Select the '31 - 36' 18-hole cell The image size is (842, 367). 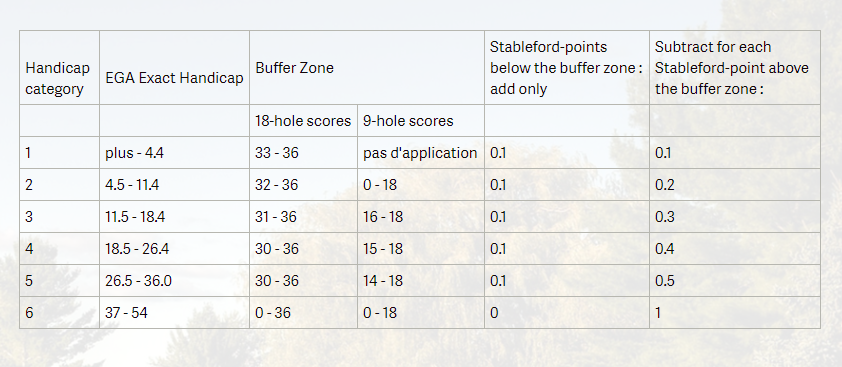(303, 217)
